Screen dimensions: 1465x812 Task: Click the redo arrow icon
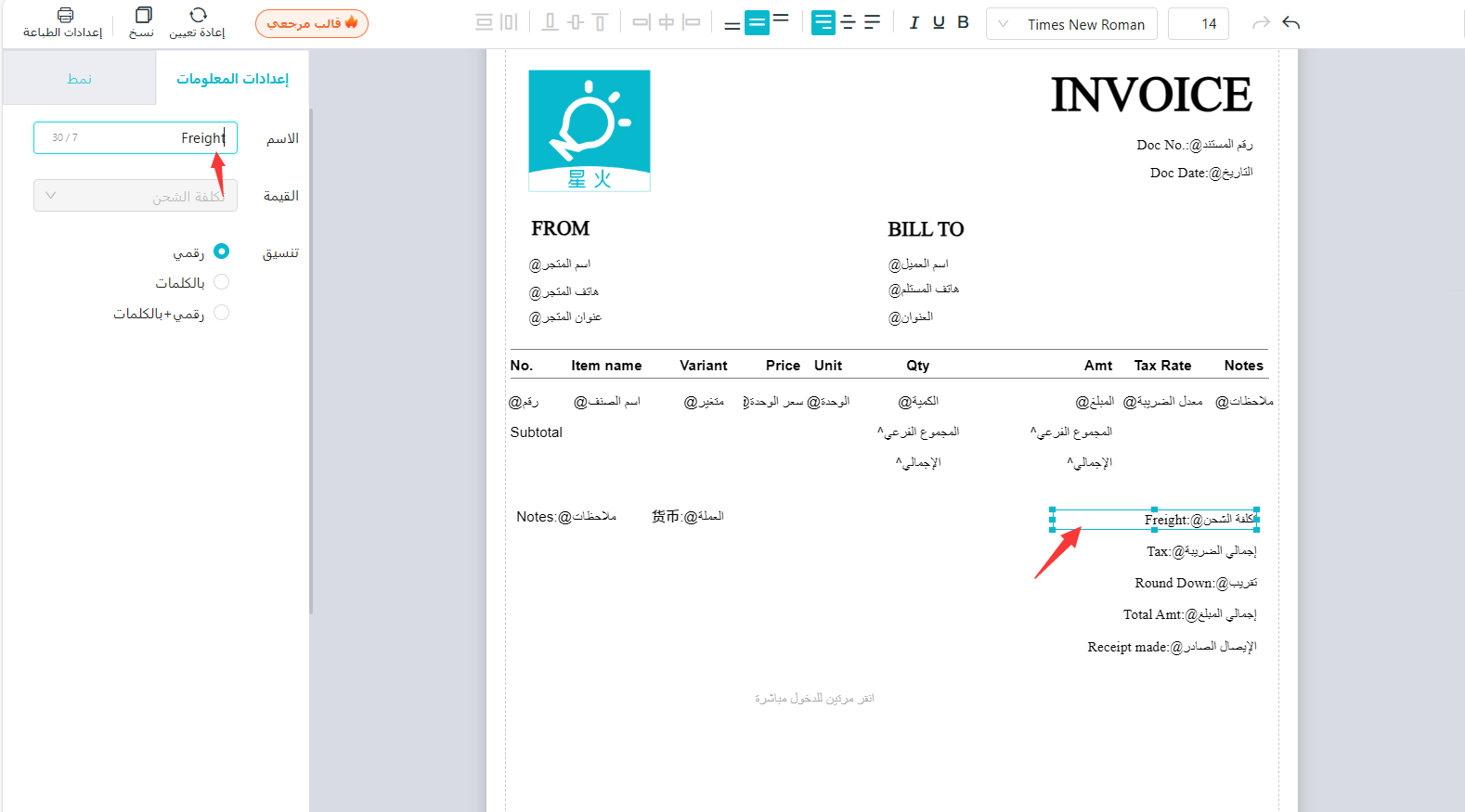pos(1261,23)
